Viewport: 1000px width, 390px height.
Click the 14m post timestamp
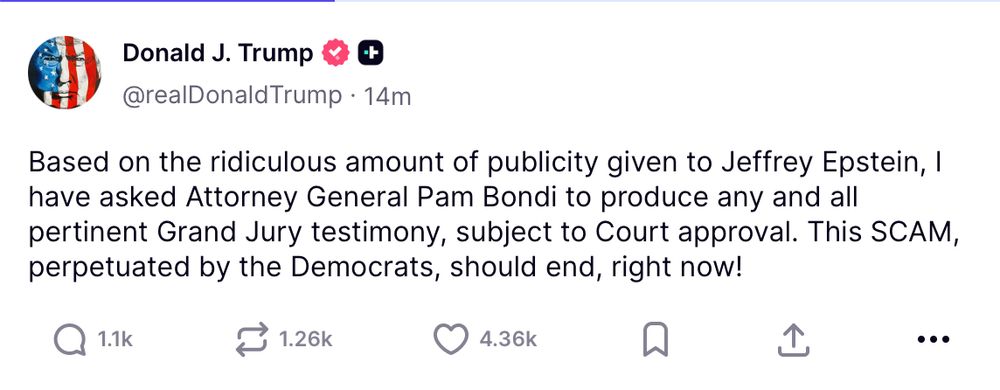(x=386, y=96)
